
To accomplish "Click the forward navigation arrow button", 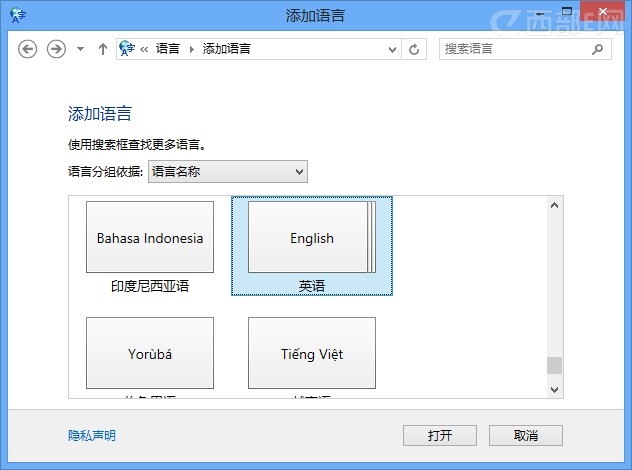I will coord(56,49).
